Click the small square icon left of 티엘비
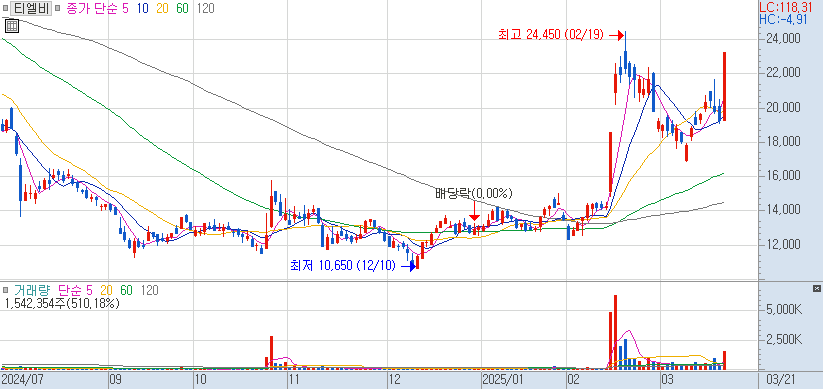Screen dimensions: 823x389 pyautogui.click(x=5, y=8)
